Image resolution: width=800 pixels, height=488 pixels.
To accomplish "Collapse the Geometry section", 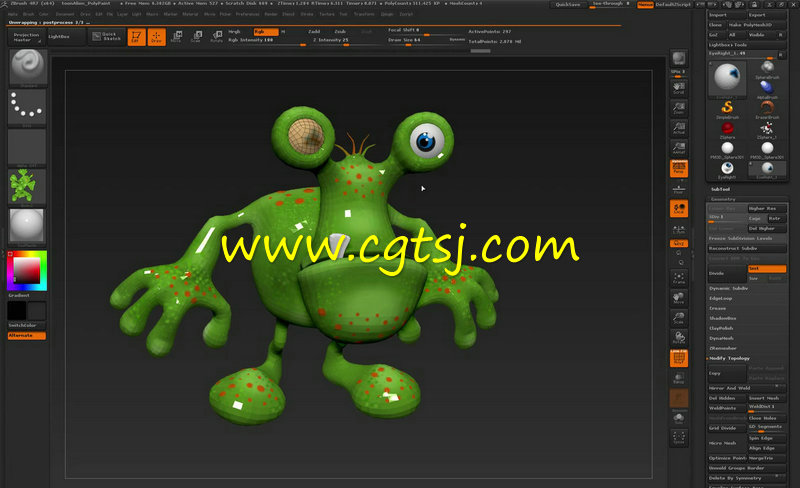I will click(723, 199).
